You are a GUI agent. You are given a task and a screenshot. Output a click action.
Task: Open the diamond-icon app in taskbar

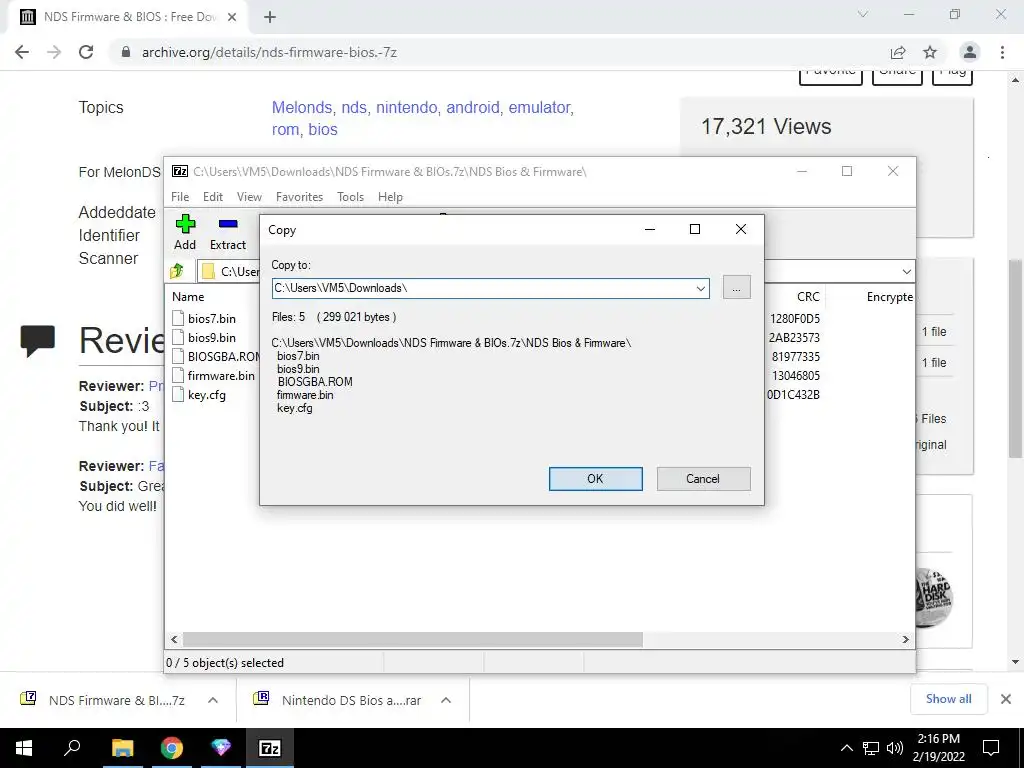[221, 748]
